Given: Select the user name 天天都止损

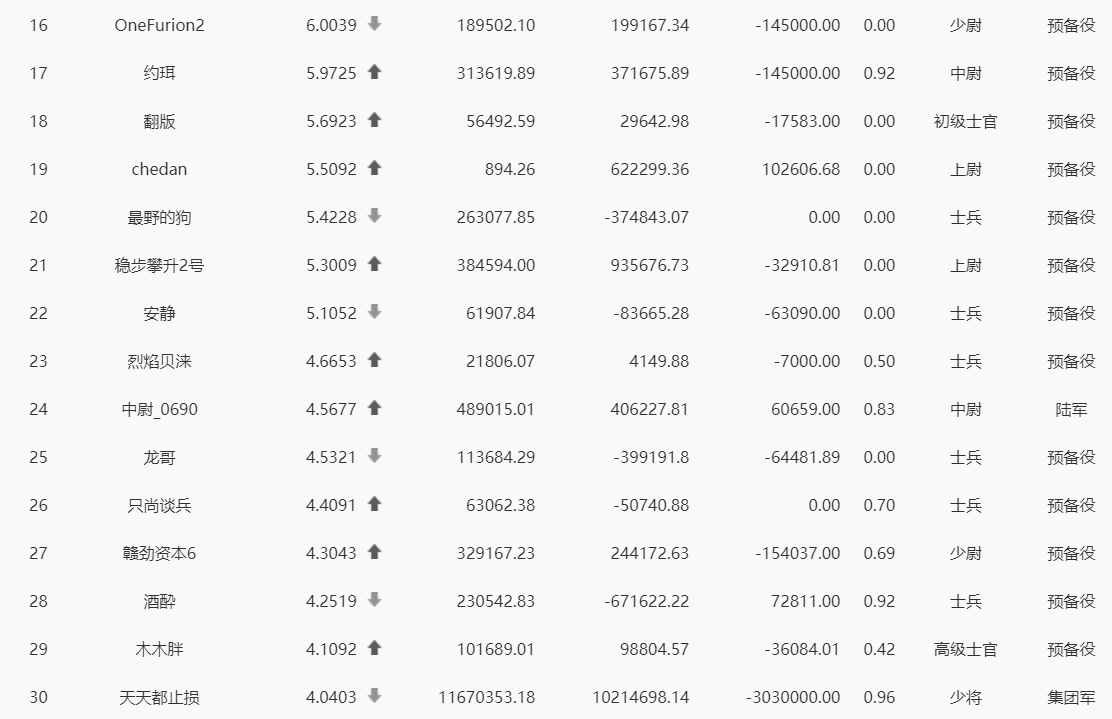Looking at the screenshot, I should click(160, 698).
